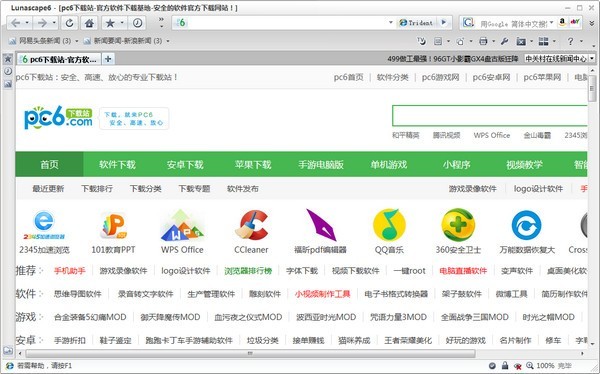Open tools with the wrench icon
Screen dimensions: 600x374
(x=504, y=41)
